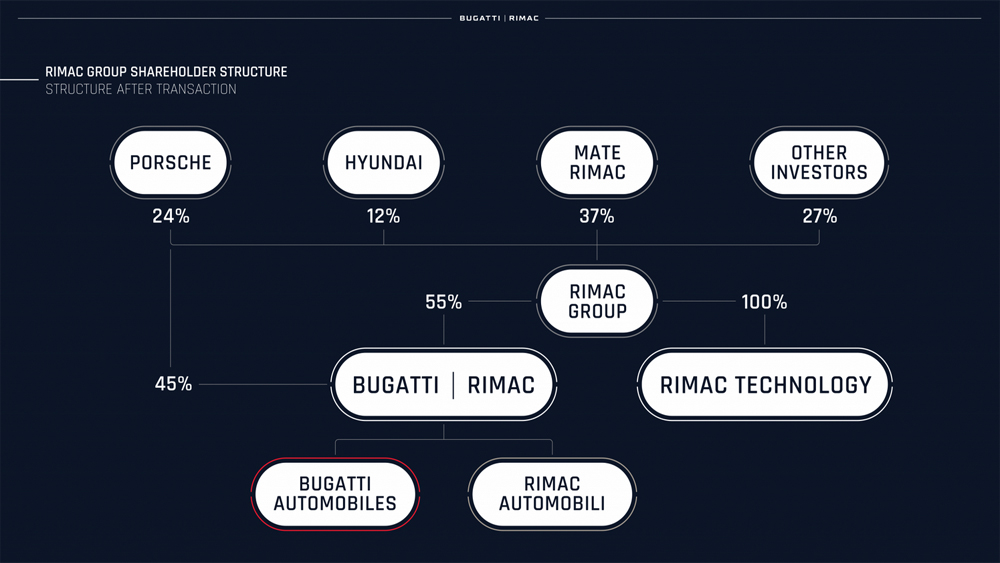Select the Rimac Group Shareholder Structure title

click(166, 71)
